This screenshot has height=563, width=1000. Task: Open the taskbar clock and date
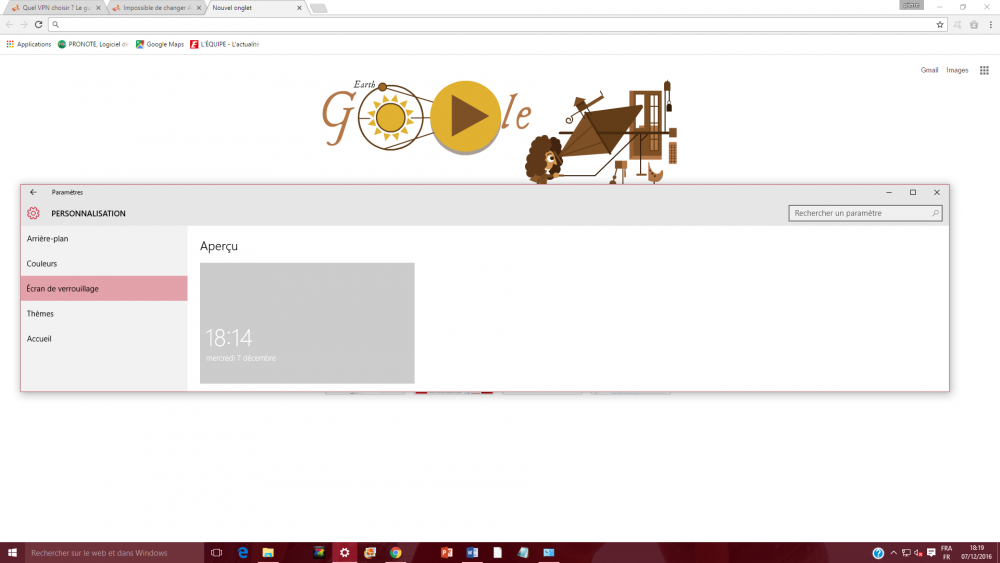click(977, 553)
